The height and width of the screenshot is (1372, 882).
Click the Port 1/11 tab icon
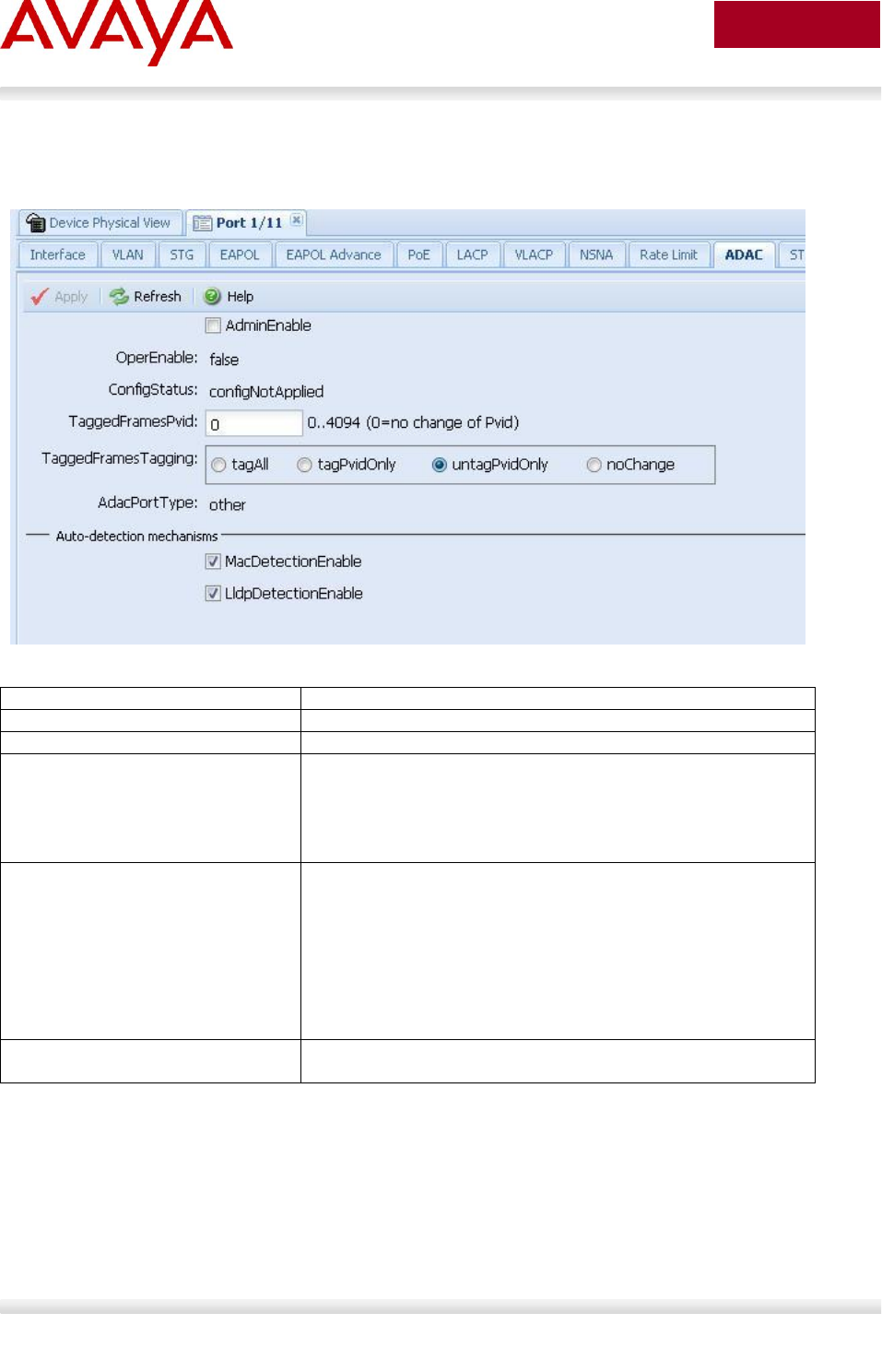202,223
